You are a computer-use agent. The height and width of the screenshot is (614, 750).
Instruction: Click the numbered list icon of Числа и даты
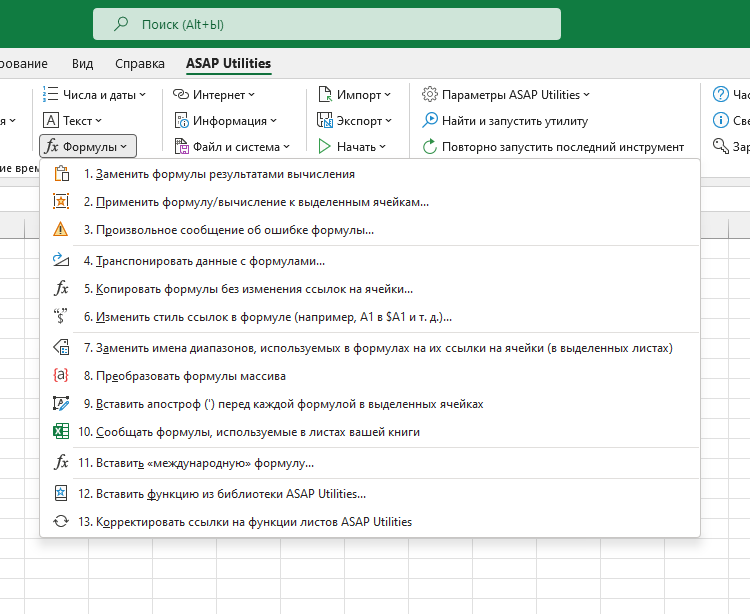click(x=50, y=94)
